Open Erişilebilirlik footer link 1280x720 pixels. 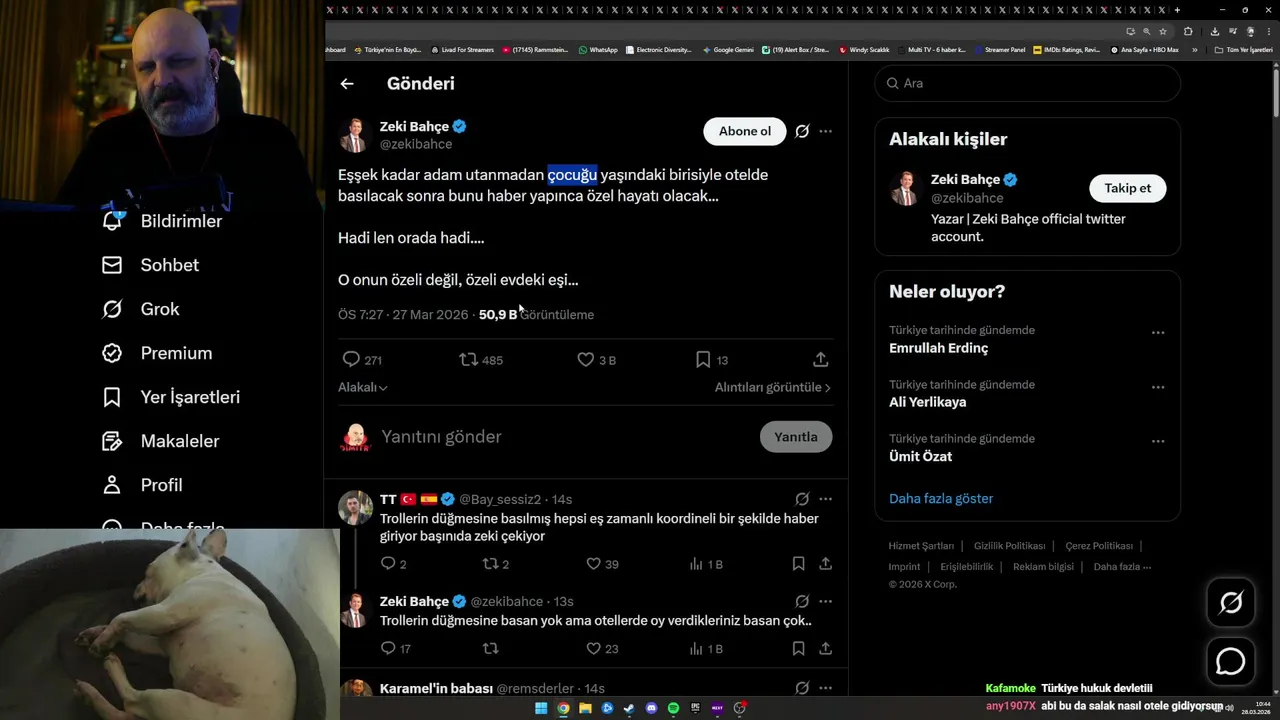pos(967,566)
